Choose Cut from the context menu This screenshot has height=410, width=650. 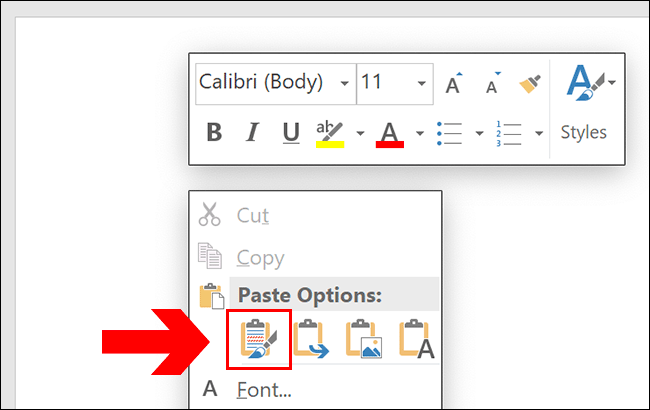point(253,215)
